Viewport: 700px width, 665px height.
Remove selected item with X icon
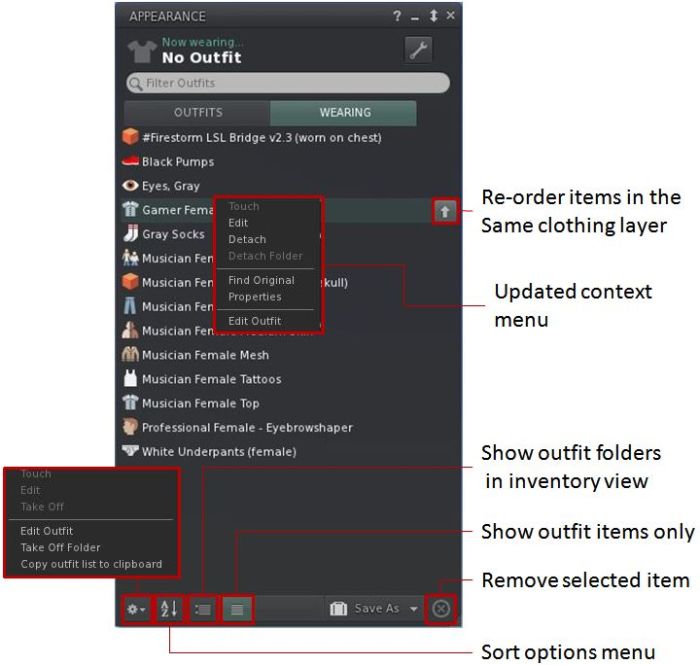coord(441,608)
